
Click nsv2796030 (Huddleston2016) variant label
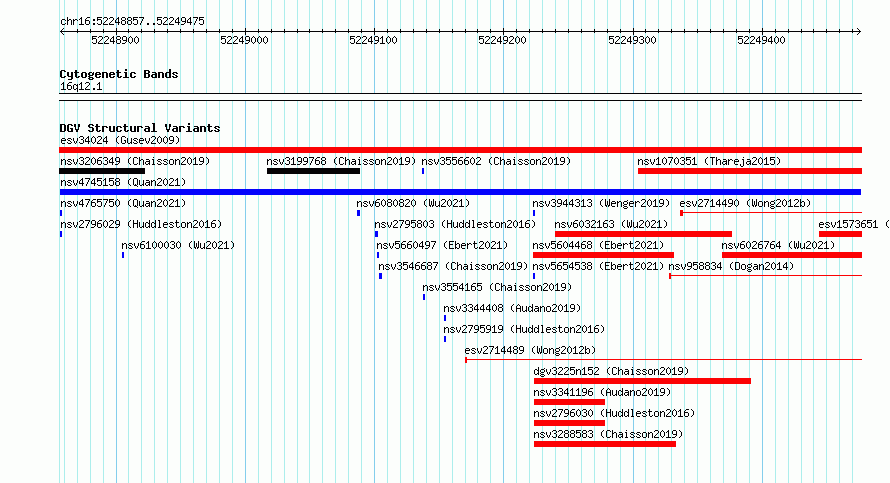point(614,413)
